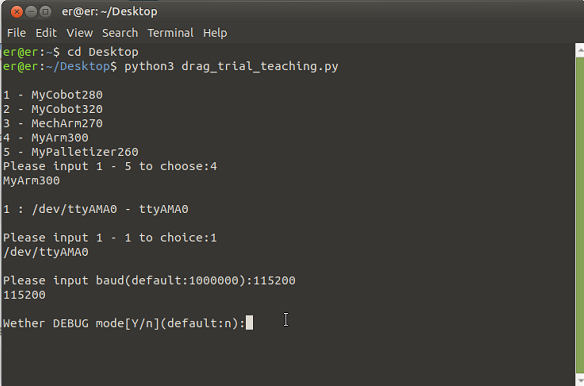Close the terminal window
The width and height of the screenshot is (584, 386).
click(17, 12)
